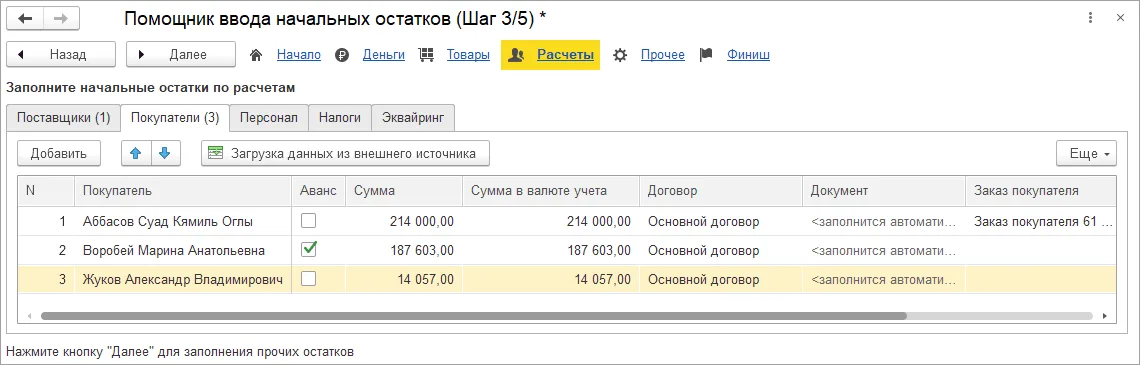Screen dimensions: 1140x365
Task: Click the Сумма cell 14 057,00
Action: [404, 279]
